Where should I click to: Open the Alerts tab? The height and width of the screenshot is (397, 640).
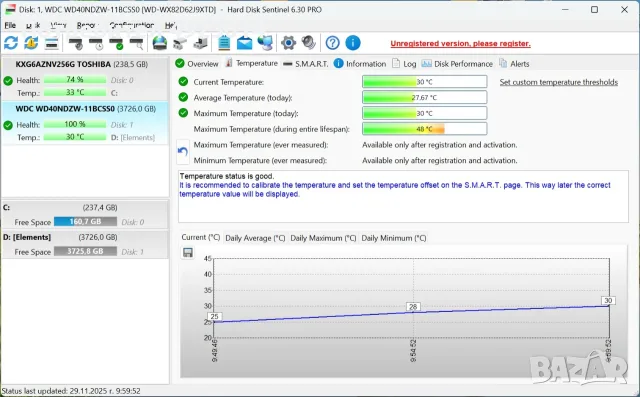[x=514, y=64]
